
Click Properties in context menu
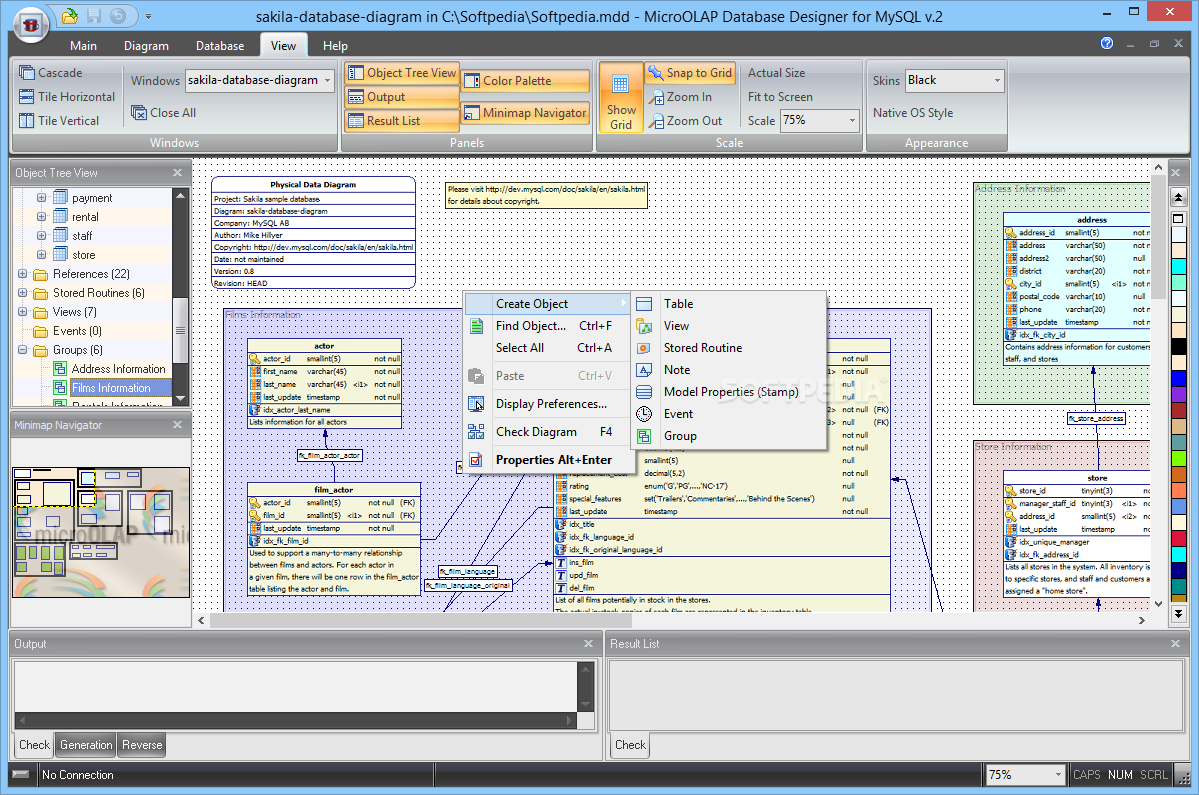click(549, 460)
